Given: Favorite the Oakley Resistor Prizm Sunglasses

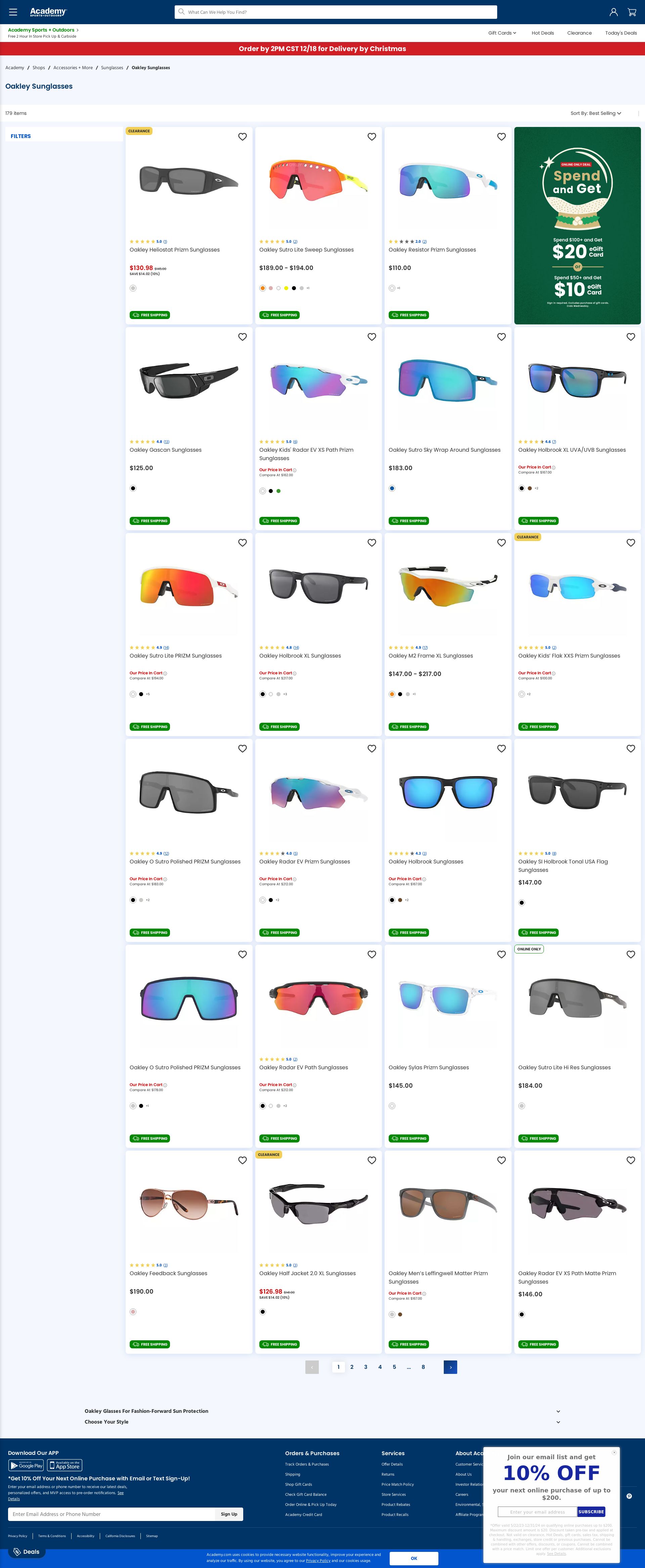Looking at the screenshot, I should (x=501, y=137).
